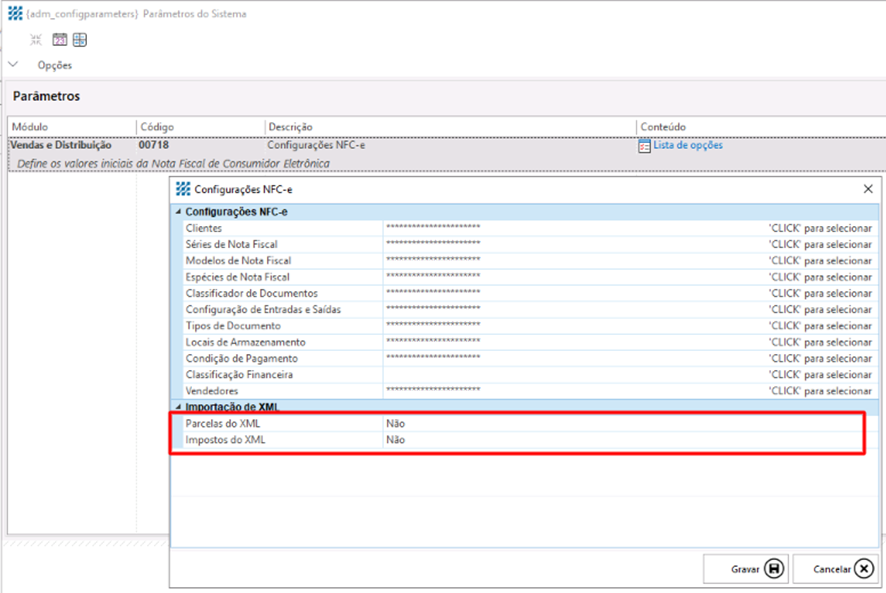Expand the chevron next to Opções
The image size is (886, 593).
coord(14,65)
